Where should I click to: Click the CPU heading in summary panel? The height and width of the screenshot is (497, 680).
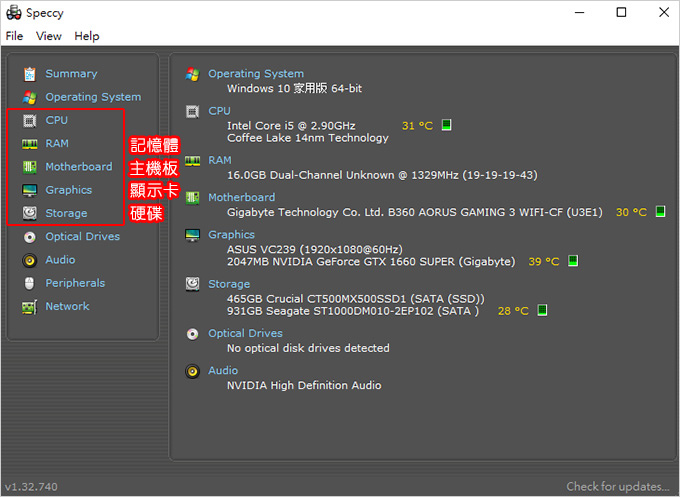219,111
